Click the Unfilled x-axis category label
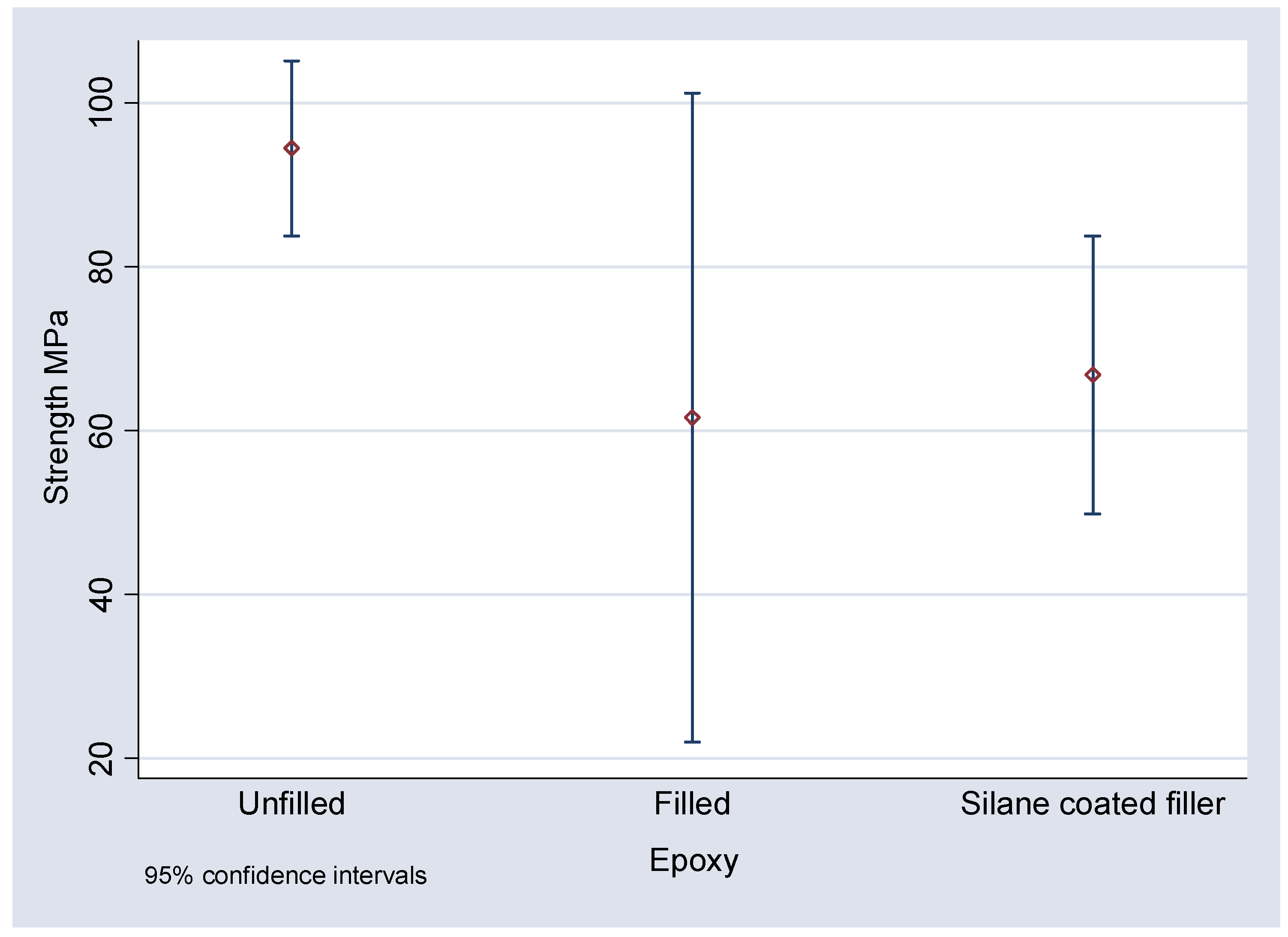The image size is (1288, 937). [291, 804]
